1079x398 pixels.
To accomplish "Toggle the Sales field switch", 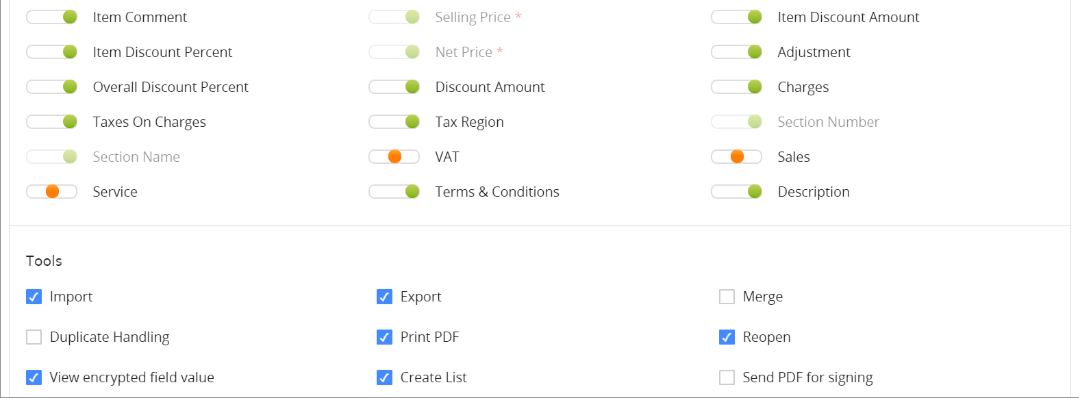I will click(736, 157).
